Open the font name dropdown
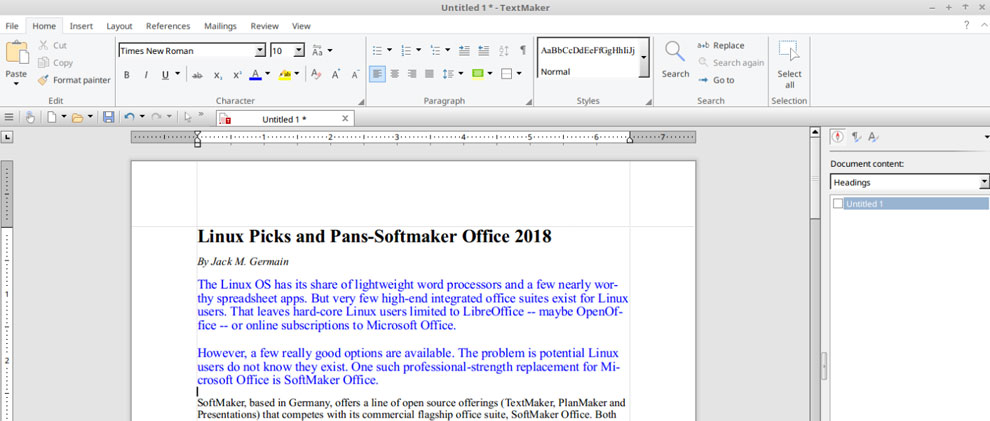Viewport: 990px width, 421px height. [260, 50]
